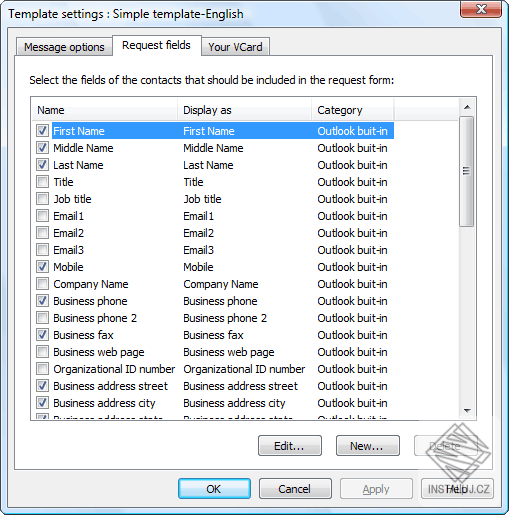
Task: Select the Company Name row name
Action: tap(91, 284)
